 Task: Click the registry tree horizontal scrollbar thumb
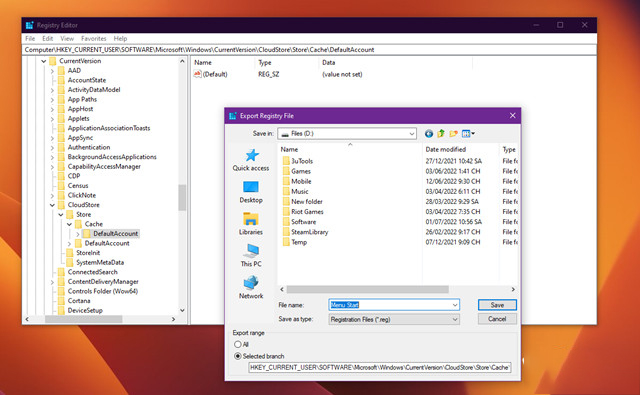click(x=83, y=319)
